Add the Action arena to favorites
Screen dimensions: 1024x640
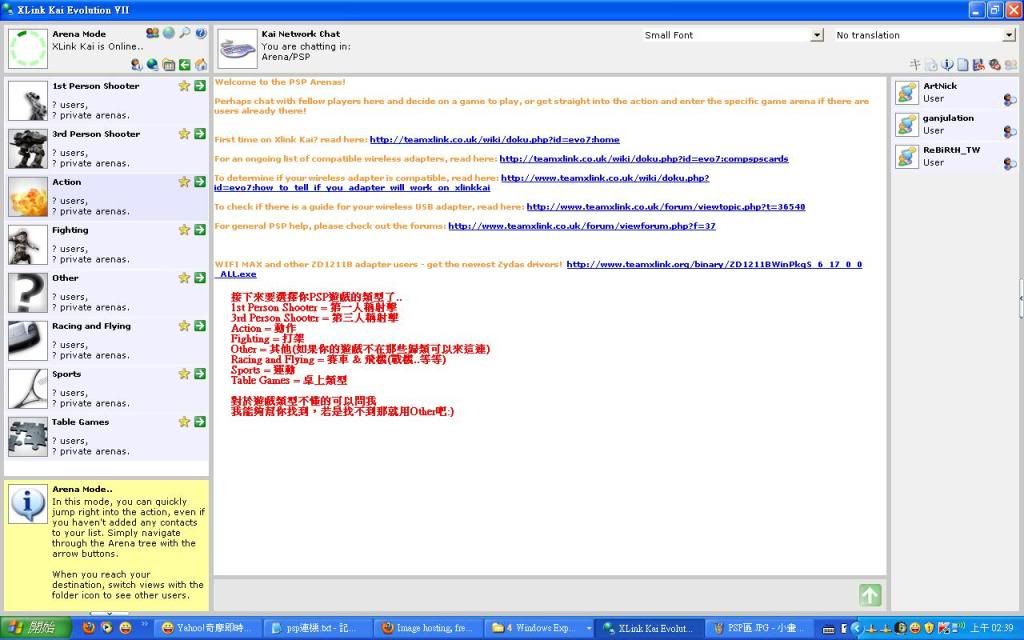184,182
